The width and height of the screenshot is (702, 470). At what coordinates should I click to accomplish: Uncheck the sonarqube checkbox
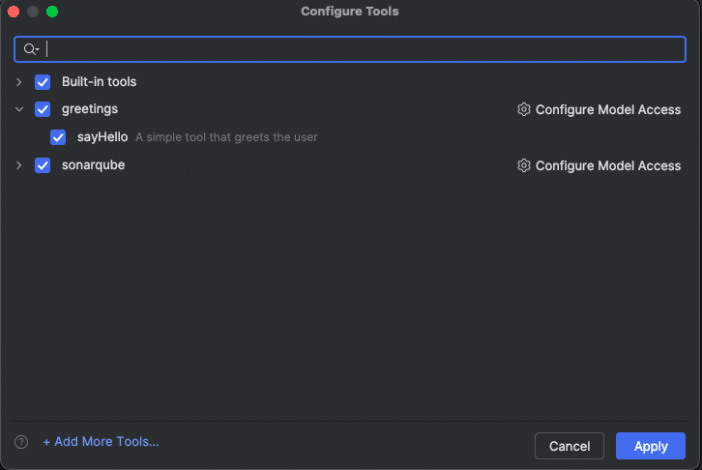[43, 165]
